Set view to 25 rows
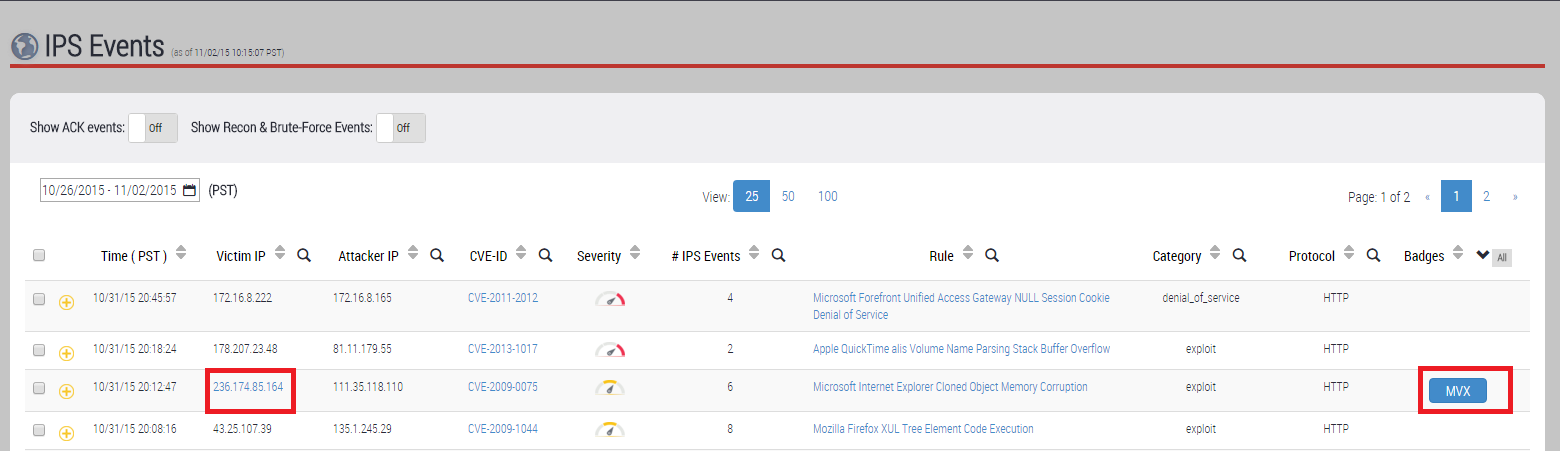This screenshot has width=1560, height=451. pos(751,196)
